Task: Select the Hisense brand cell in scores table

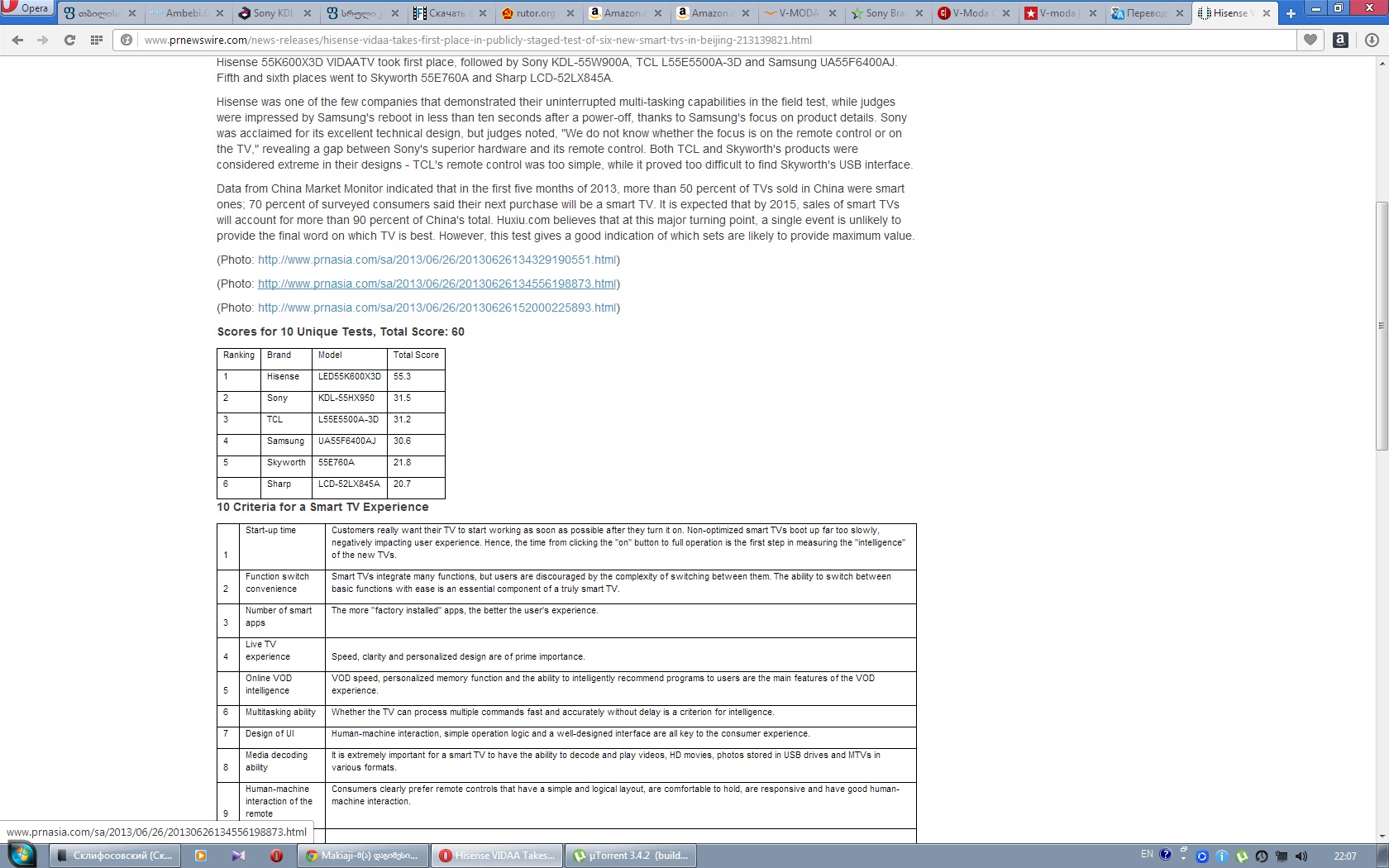Action: tap(287, 380)
